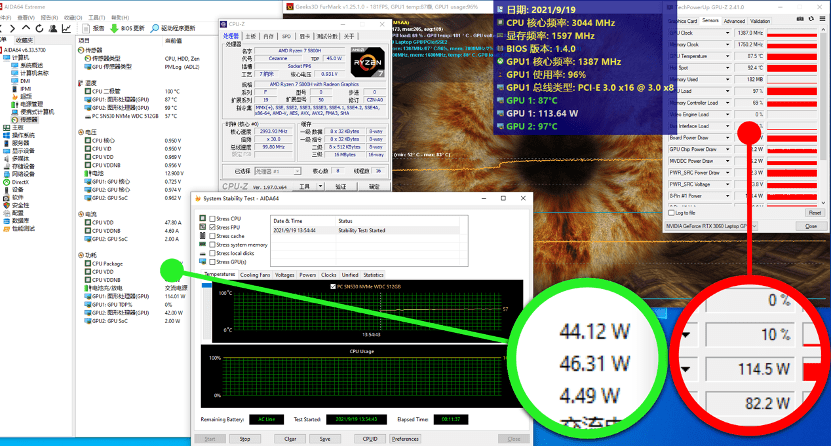832x446 pixels.
Task: Open Advanced tab in GPU-Z
Action: point(734,21)
